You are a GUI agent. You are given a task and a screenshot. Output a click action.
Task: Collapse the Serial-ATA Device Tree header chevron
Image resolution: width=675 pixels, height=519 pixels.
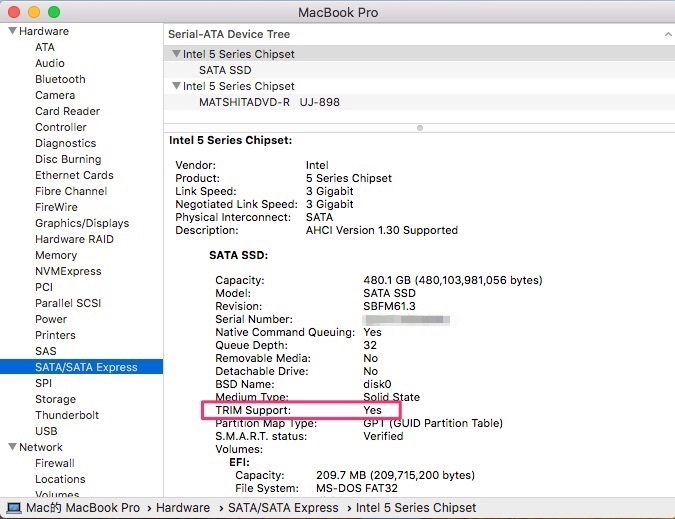(667, 34)
